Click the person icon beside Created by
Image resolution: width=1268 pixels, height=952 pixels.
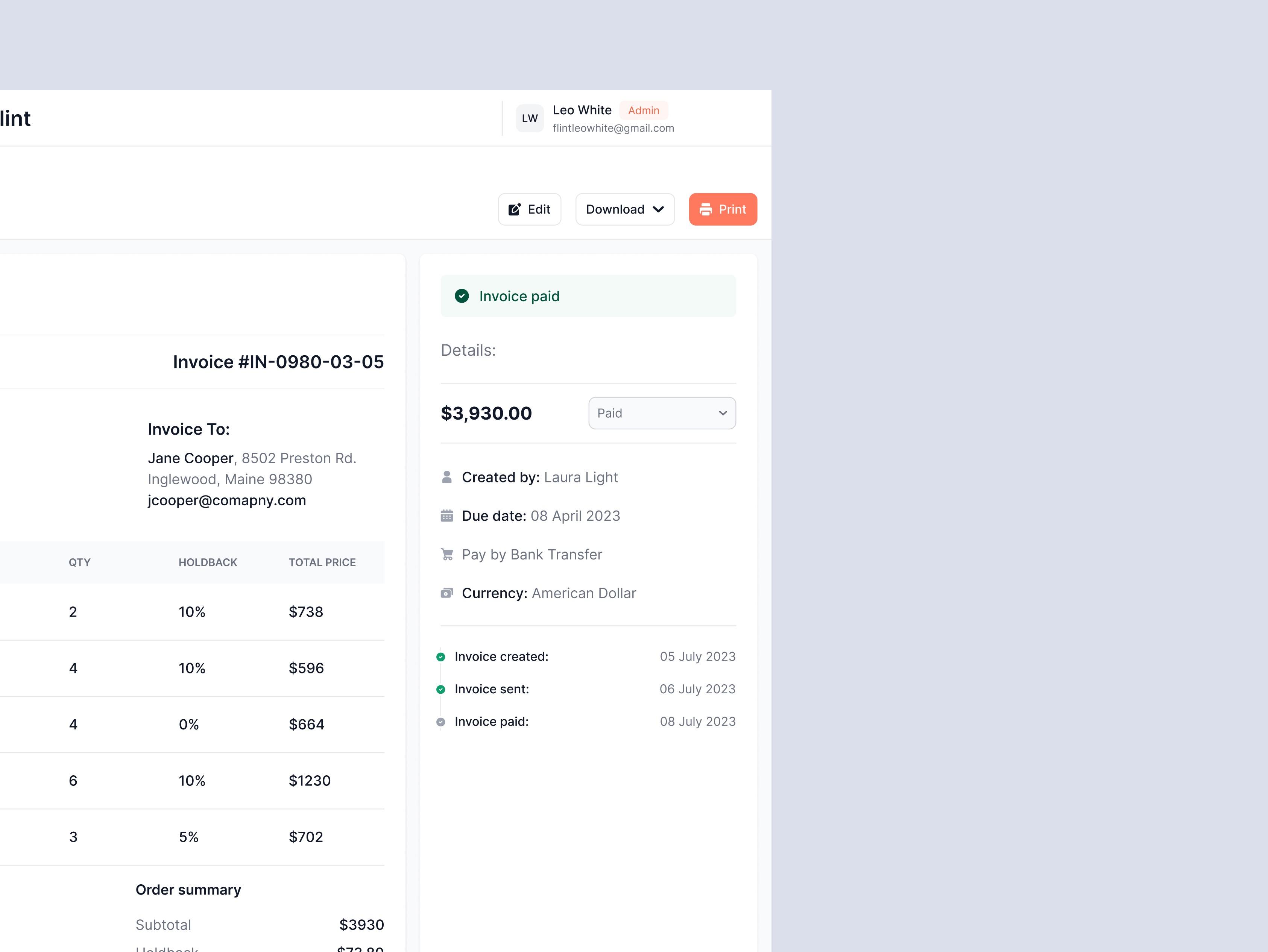tap(446, 477)
